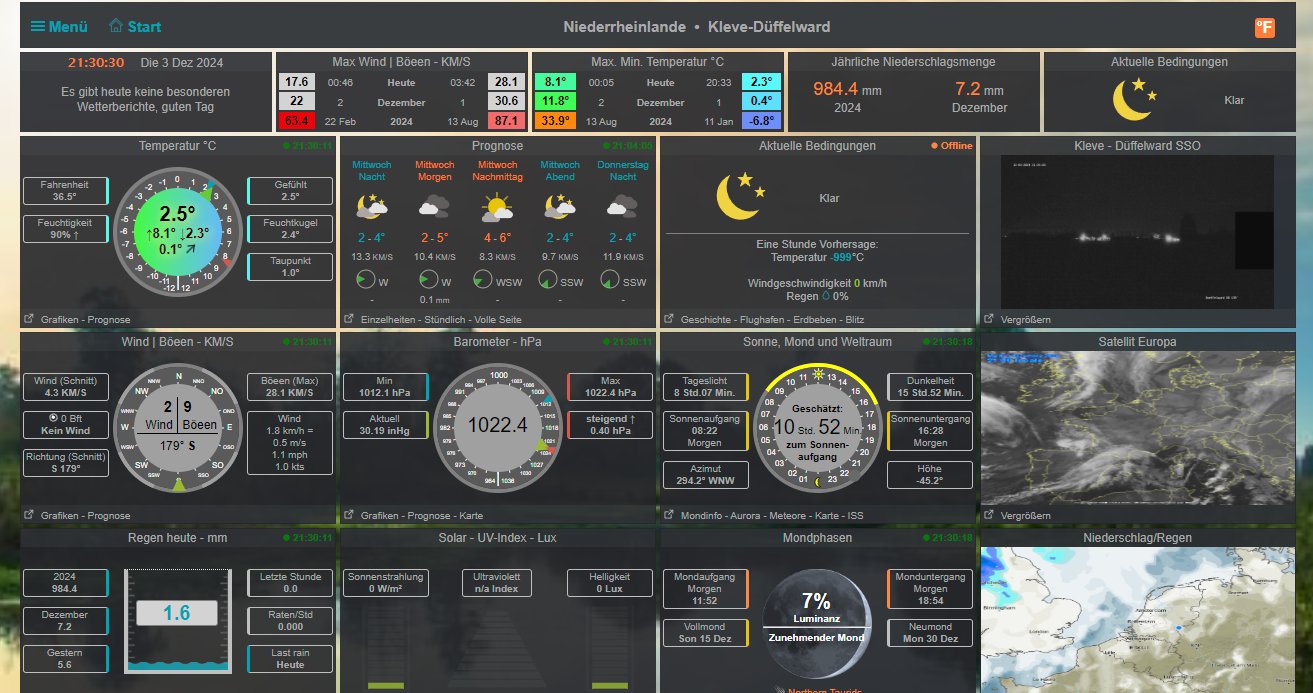
Task: Click Taupunkt 1.0° value box
Action: [290, 267]
